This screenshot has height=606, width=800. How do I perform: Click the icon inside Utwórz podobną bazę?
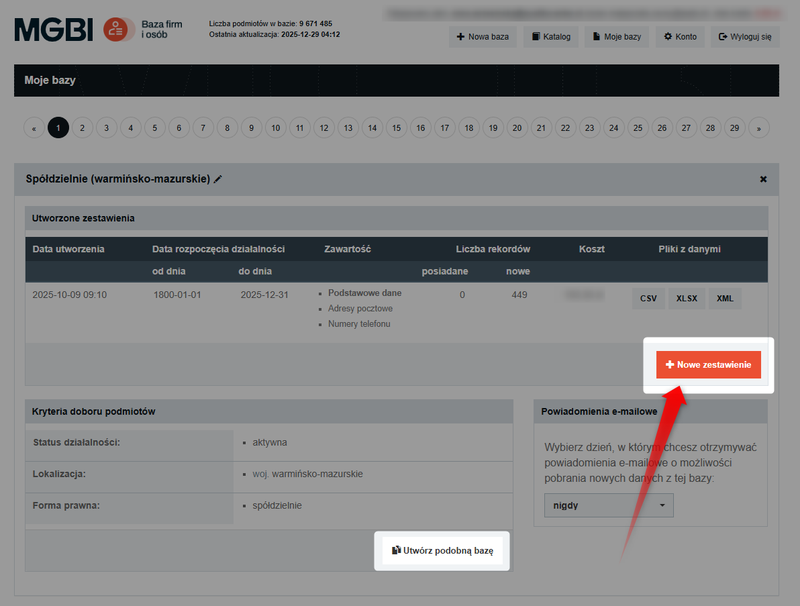click(396, 550)
